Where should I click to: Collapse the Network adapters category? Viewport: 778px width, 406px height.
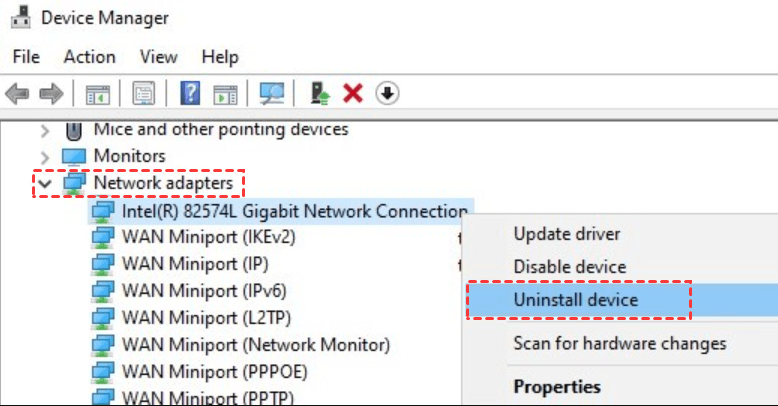click(45, 184)
